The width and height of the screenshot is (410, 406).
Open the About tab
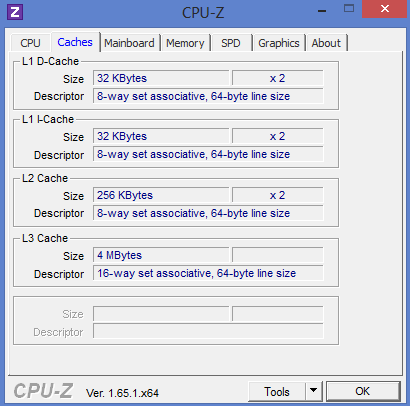click(326, 43)
